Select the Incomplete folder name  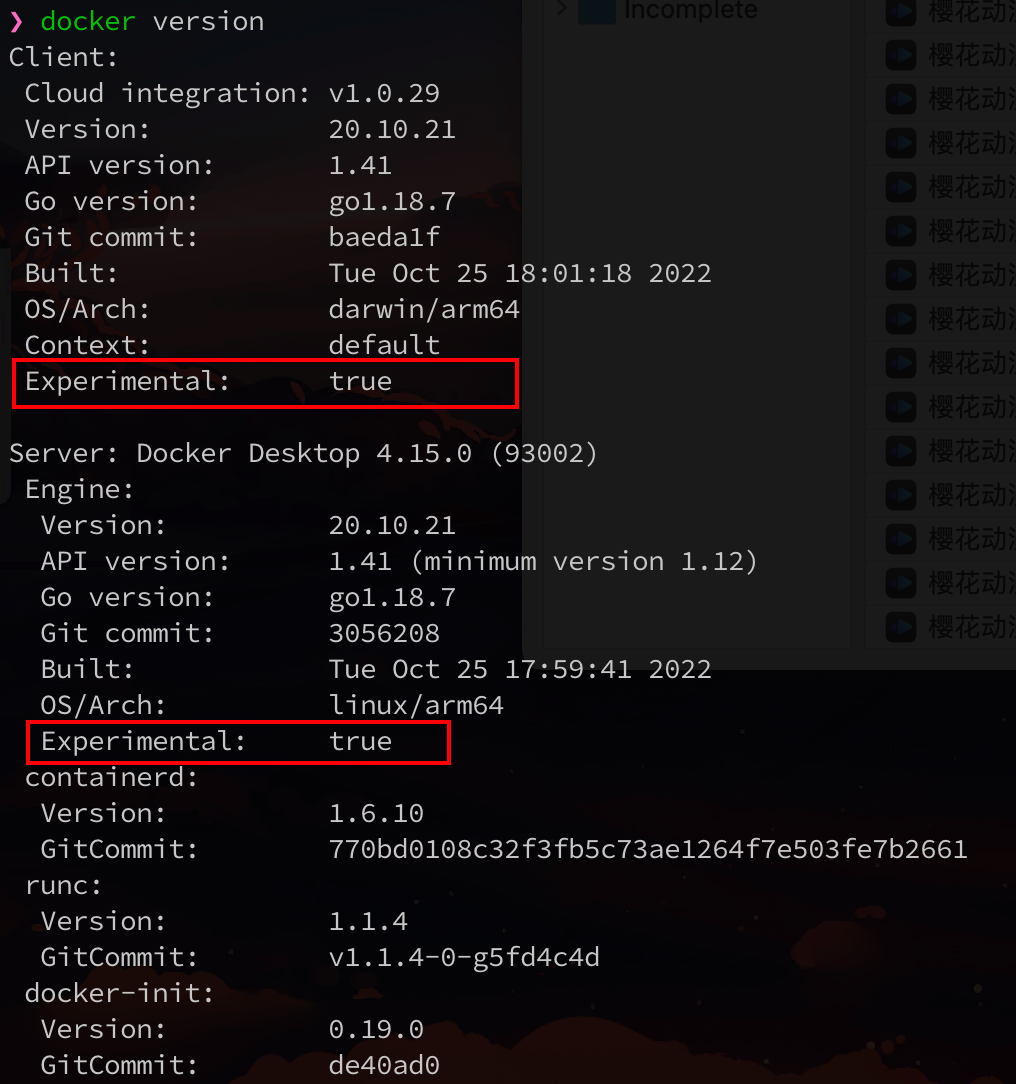click(690, 10)
